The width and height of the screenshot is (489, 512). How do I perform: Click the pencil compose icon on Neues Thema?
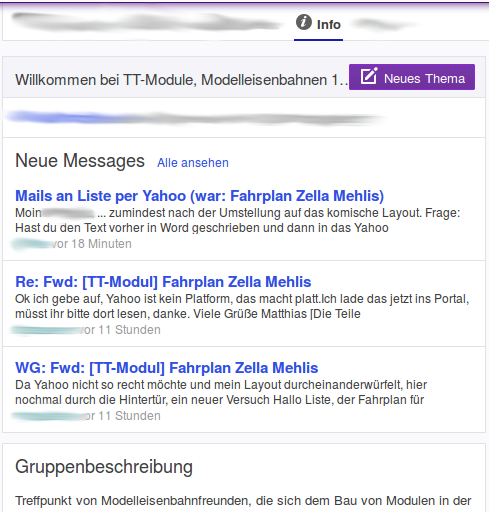pyautogui.click(x=369, y=76)
